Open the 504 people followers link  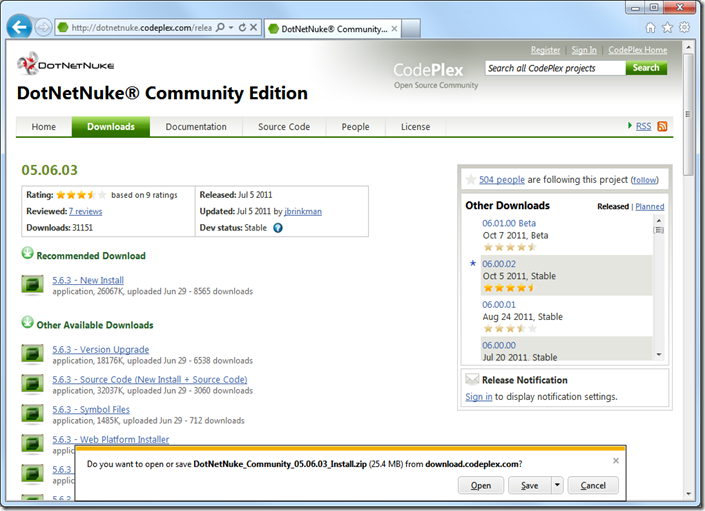coord(502,179)
